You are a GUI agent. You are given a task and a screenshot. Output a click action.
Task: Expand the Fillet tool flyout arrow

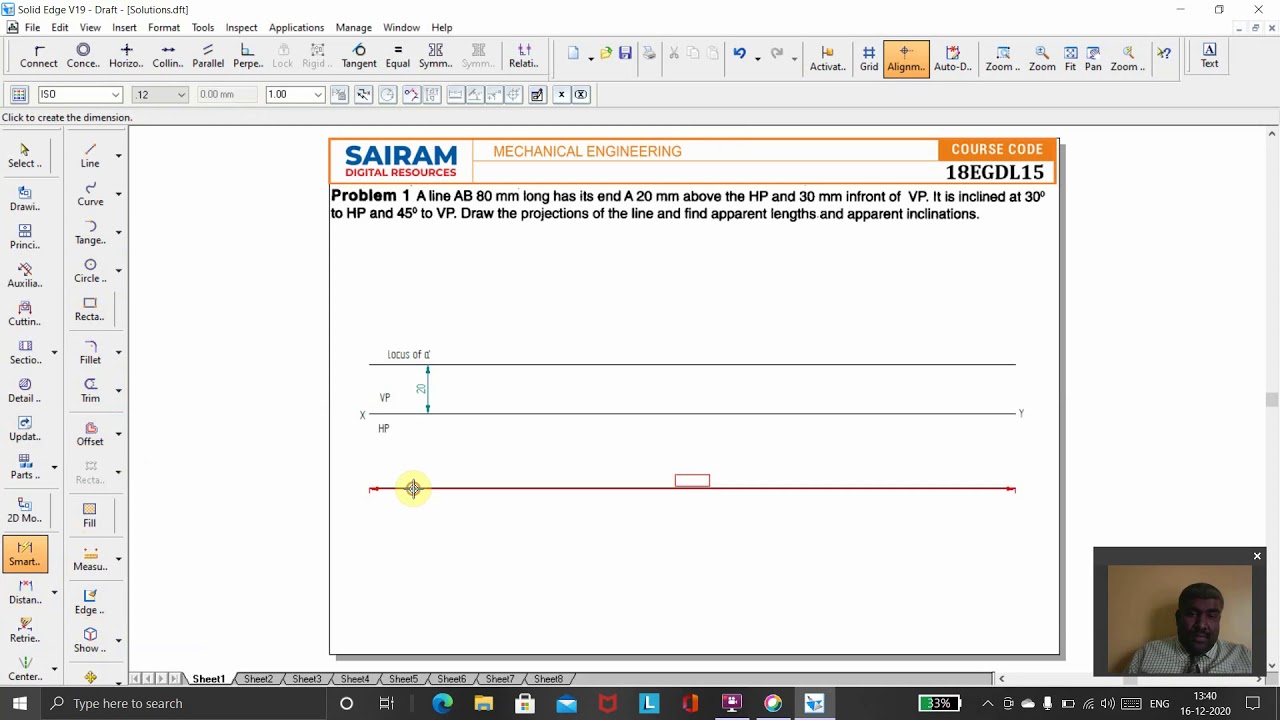tap(118, 352)
